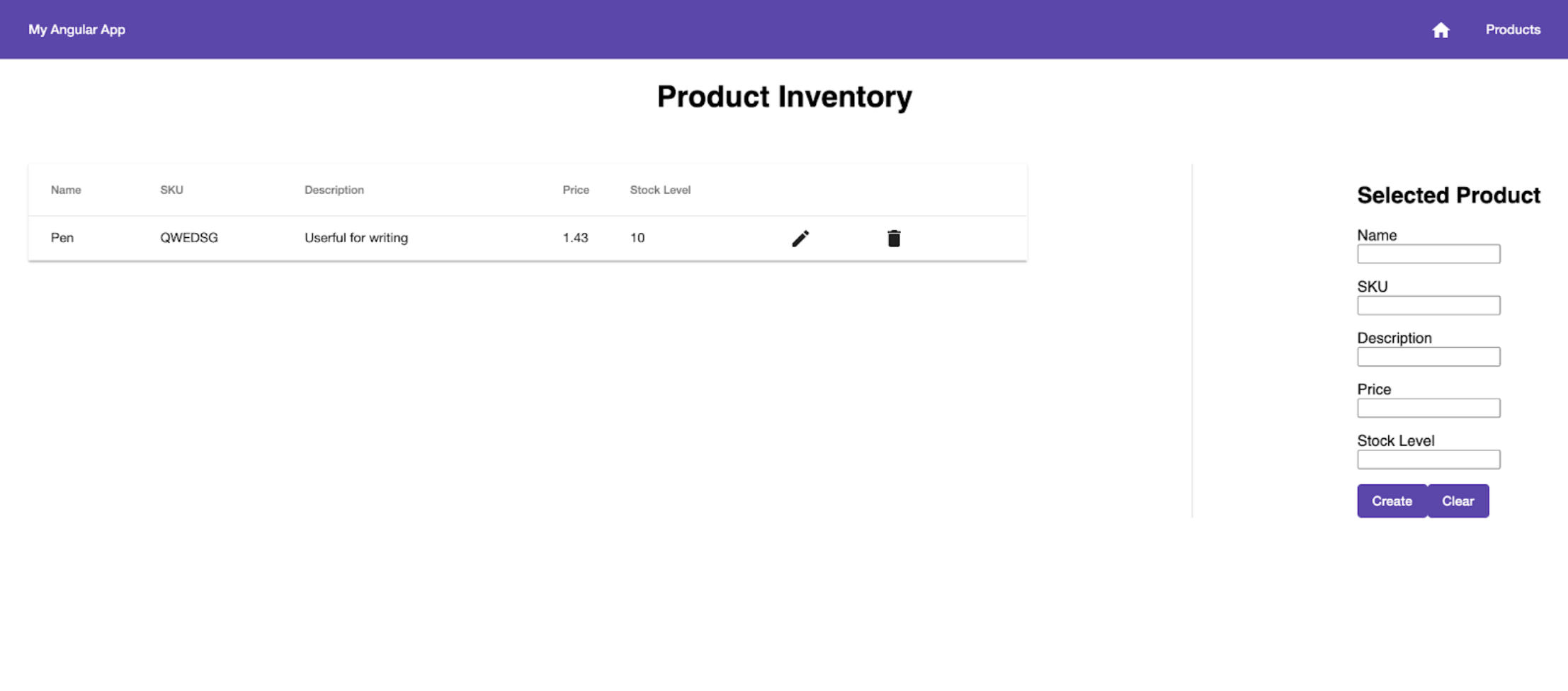Image resolution: width=1568 pixels, height=691 pixels.
Task: Edit the Pen product with pencil icon
Action: tap(800, 239)
